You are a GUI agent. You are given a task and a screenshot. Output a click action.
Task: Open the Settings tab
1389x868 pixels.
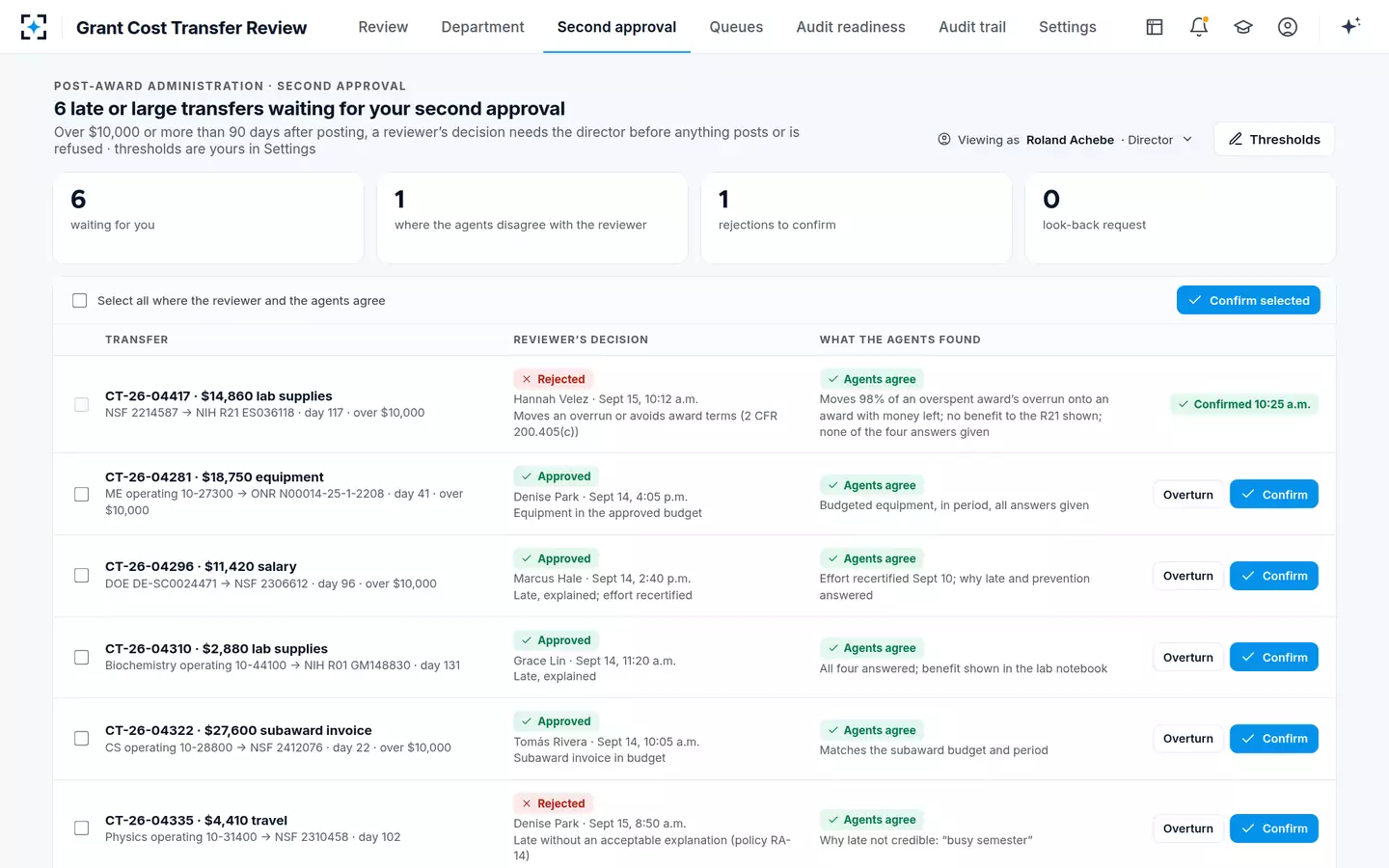click(1067, 27)
